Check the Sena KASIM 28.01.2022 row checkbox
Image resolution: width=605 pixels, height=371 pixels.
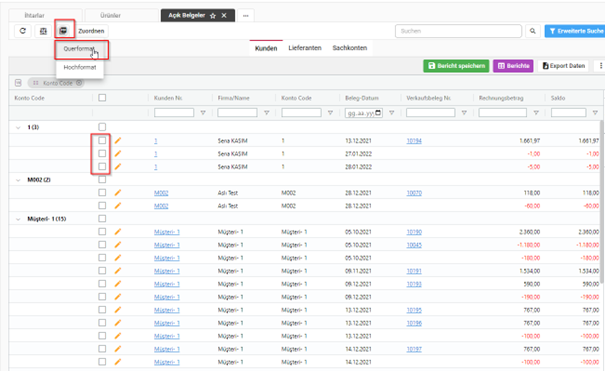coord(102,167)
